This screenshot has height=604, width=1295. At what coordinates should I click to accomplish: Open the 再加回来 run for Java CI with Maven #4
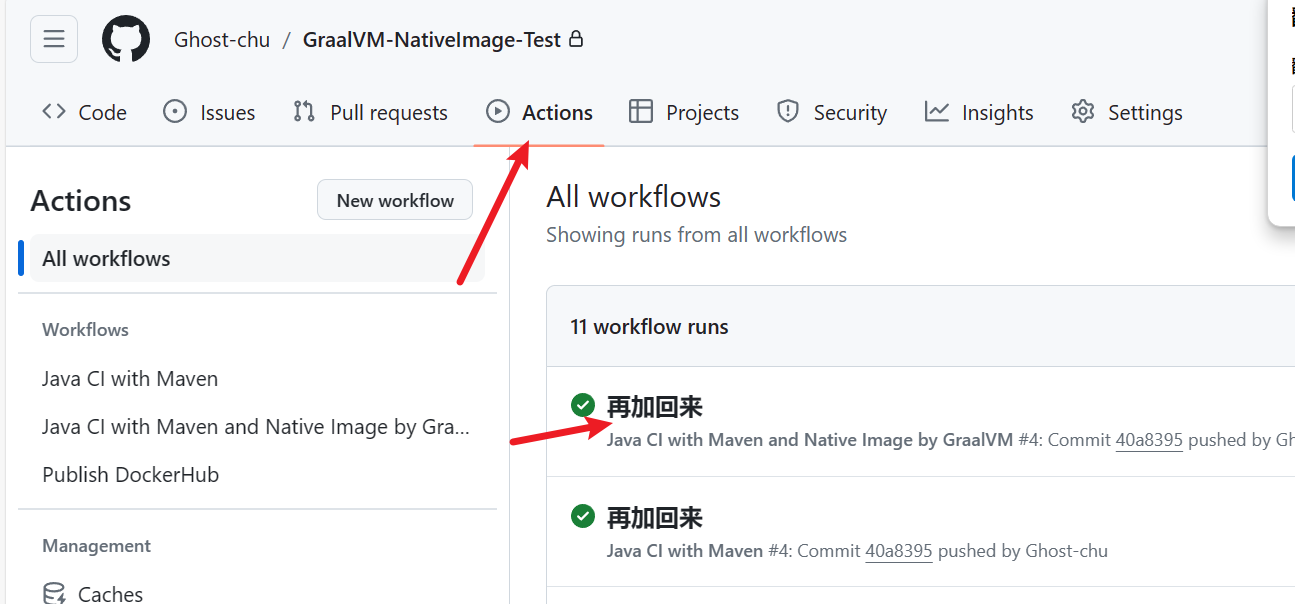(x=655, y=518)
